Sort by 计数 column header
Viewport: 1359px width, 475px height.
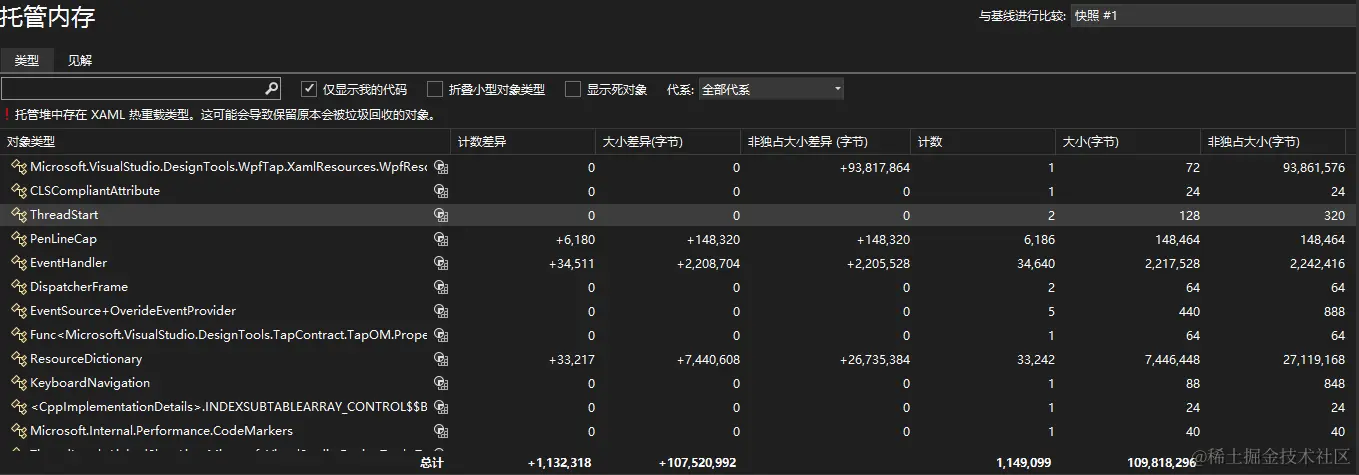pos(983,142)
